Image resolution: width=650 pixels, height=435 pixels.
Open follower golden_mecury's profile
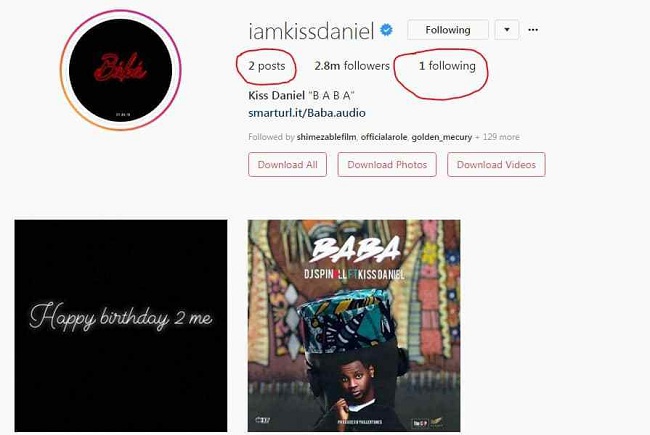[x=441, y=137]
